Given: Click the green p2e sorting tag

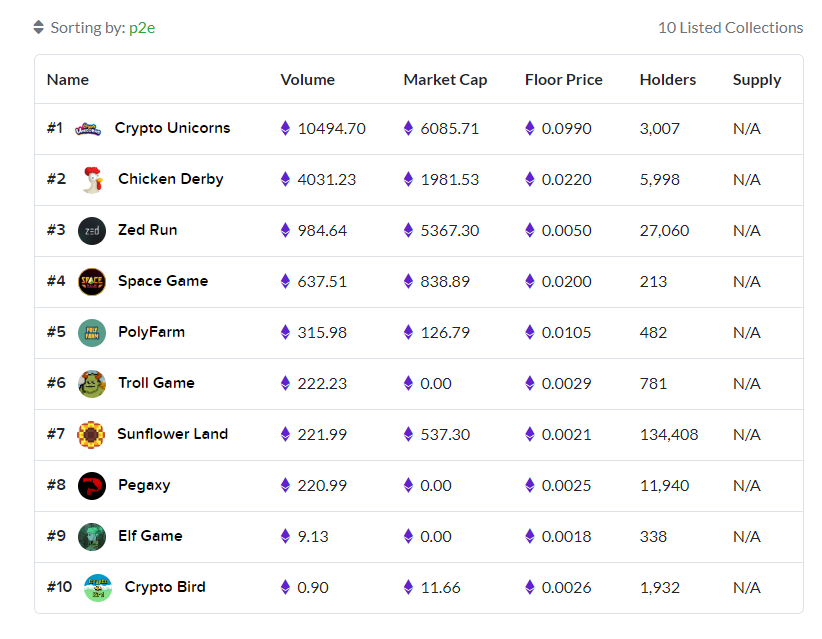Looking at the screenshot, I should (142, 27).
